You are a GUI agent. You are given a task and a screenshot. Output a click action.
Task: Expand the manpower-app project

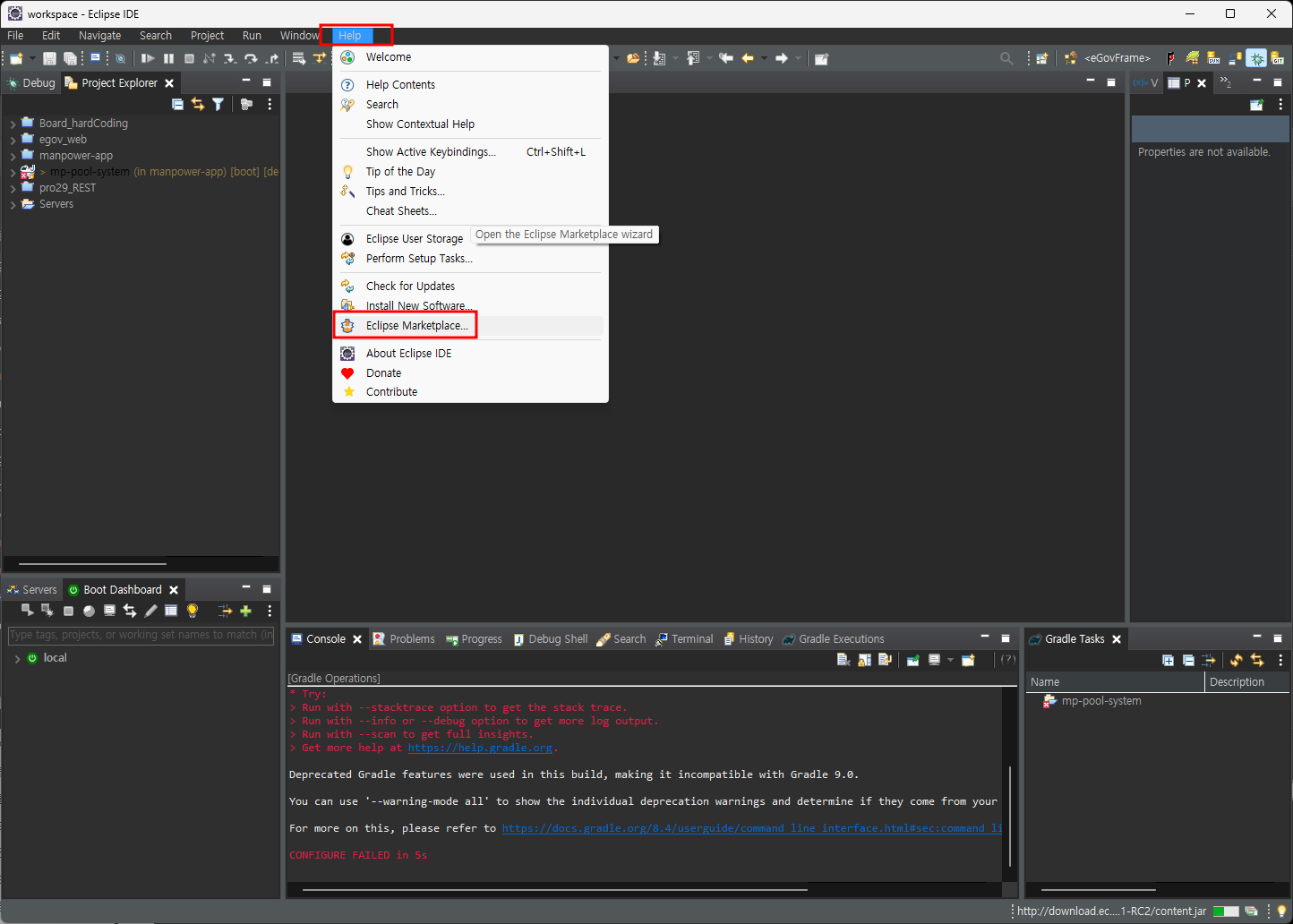click(x=13, y=156)
